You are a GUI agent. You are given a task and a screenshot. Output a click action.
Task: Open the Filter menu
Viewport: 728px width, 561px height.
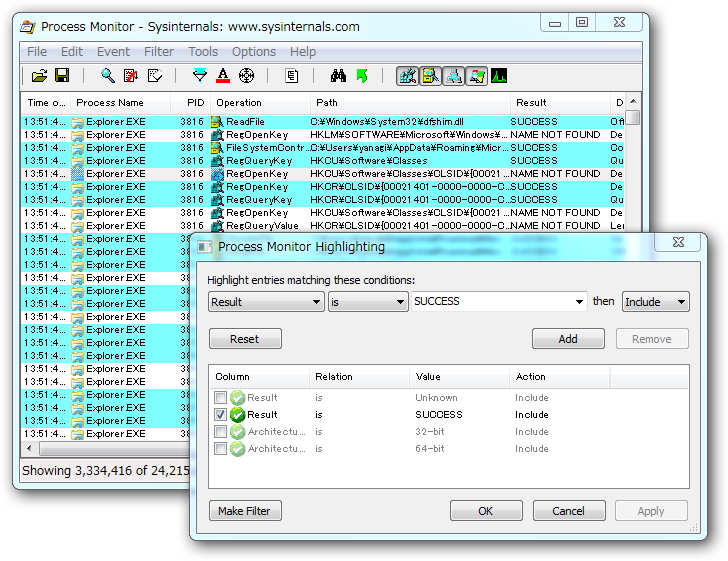tap(159, 52)
